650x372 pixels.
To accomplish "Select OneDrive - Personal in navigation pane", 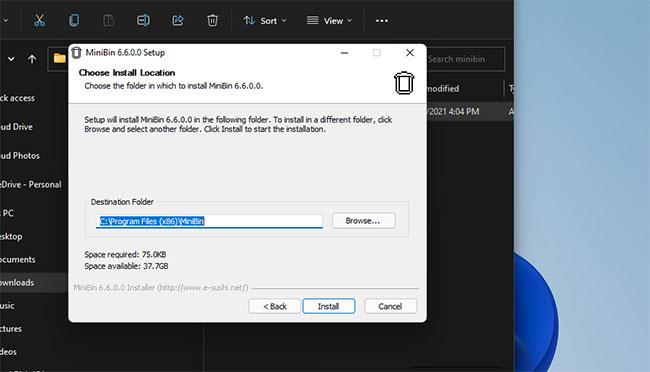I will tap(31, 185).
